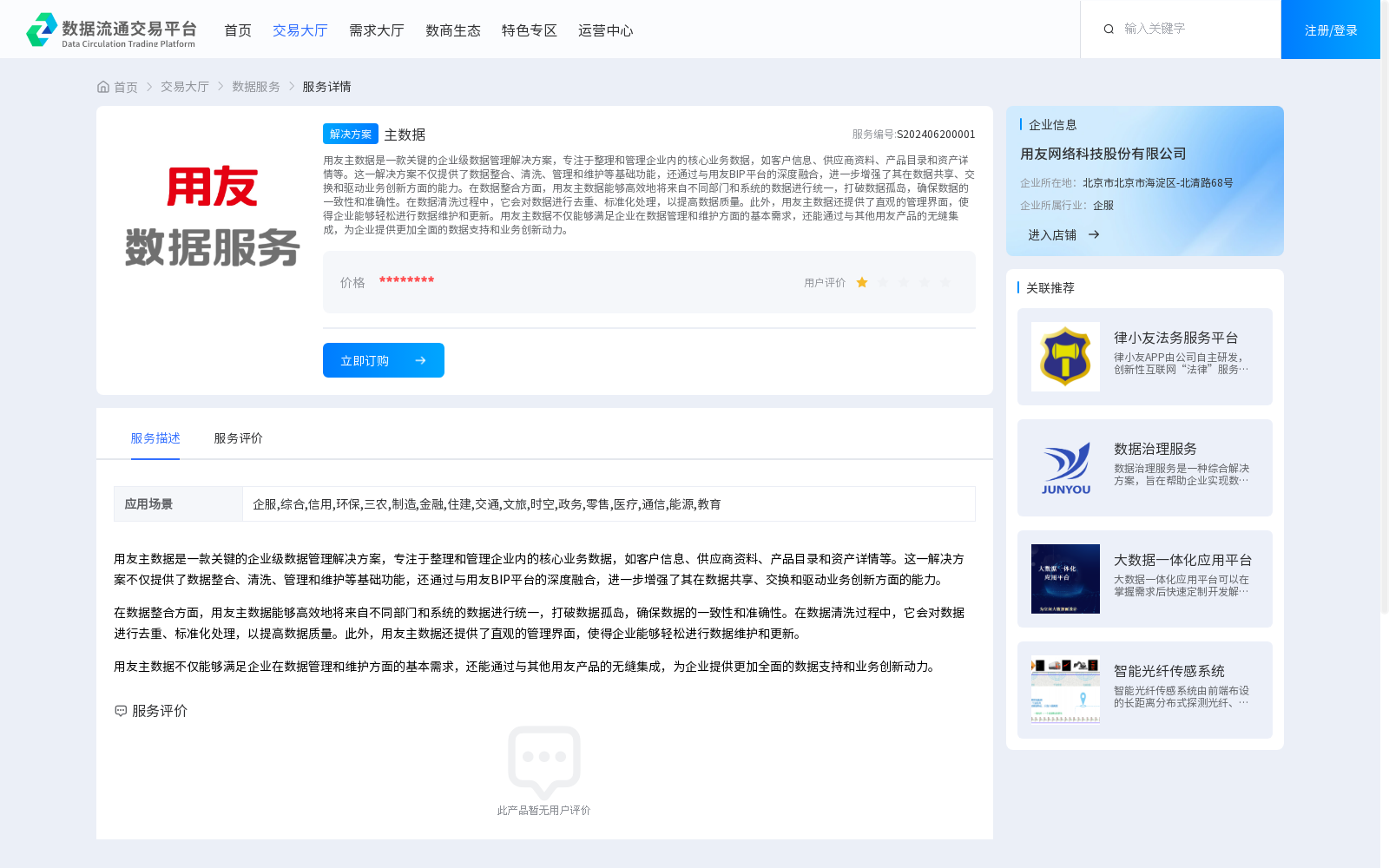Open the 智能光纤传感系统 recommendation title

pyautogui.click(x=1169, y=671)
